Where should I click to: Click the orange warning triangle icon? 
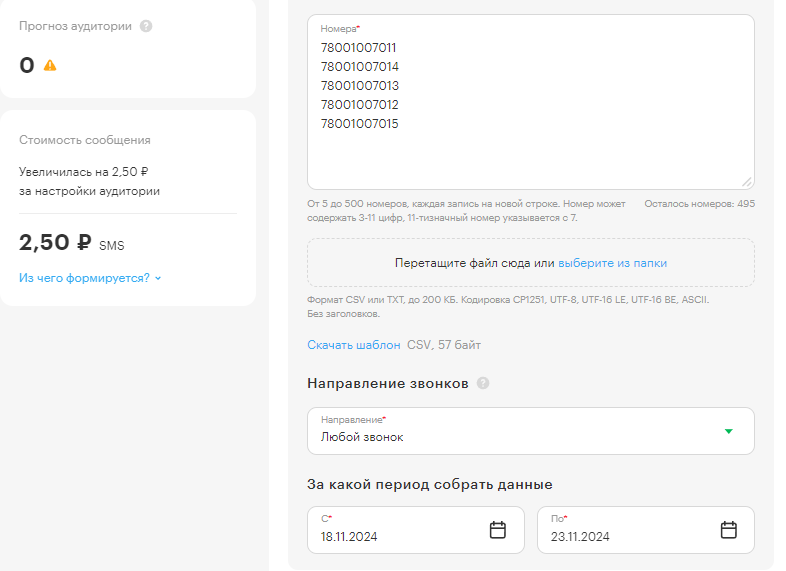(50, 66)
